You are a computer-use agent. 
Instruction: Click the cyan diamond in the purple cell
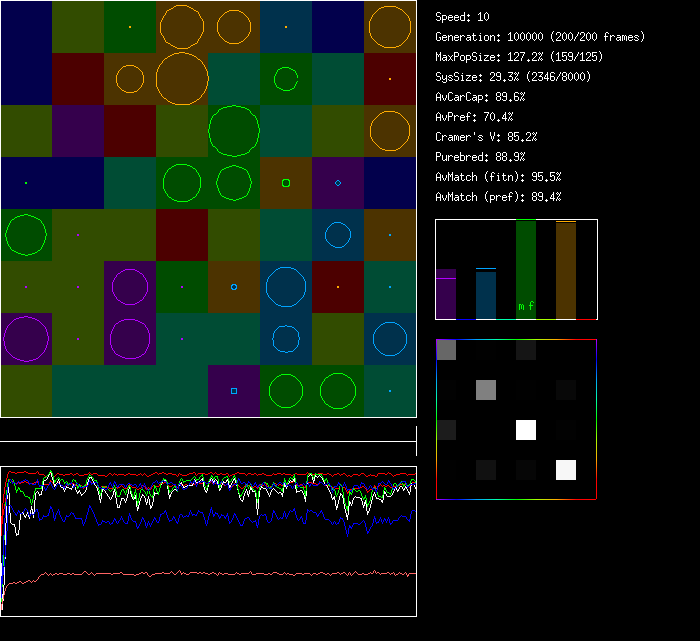338,183
